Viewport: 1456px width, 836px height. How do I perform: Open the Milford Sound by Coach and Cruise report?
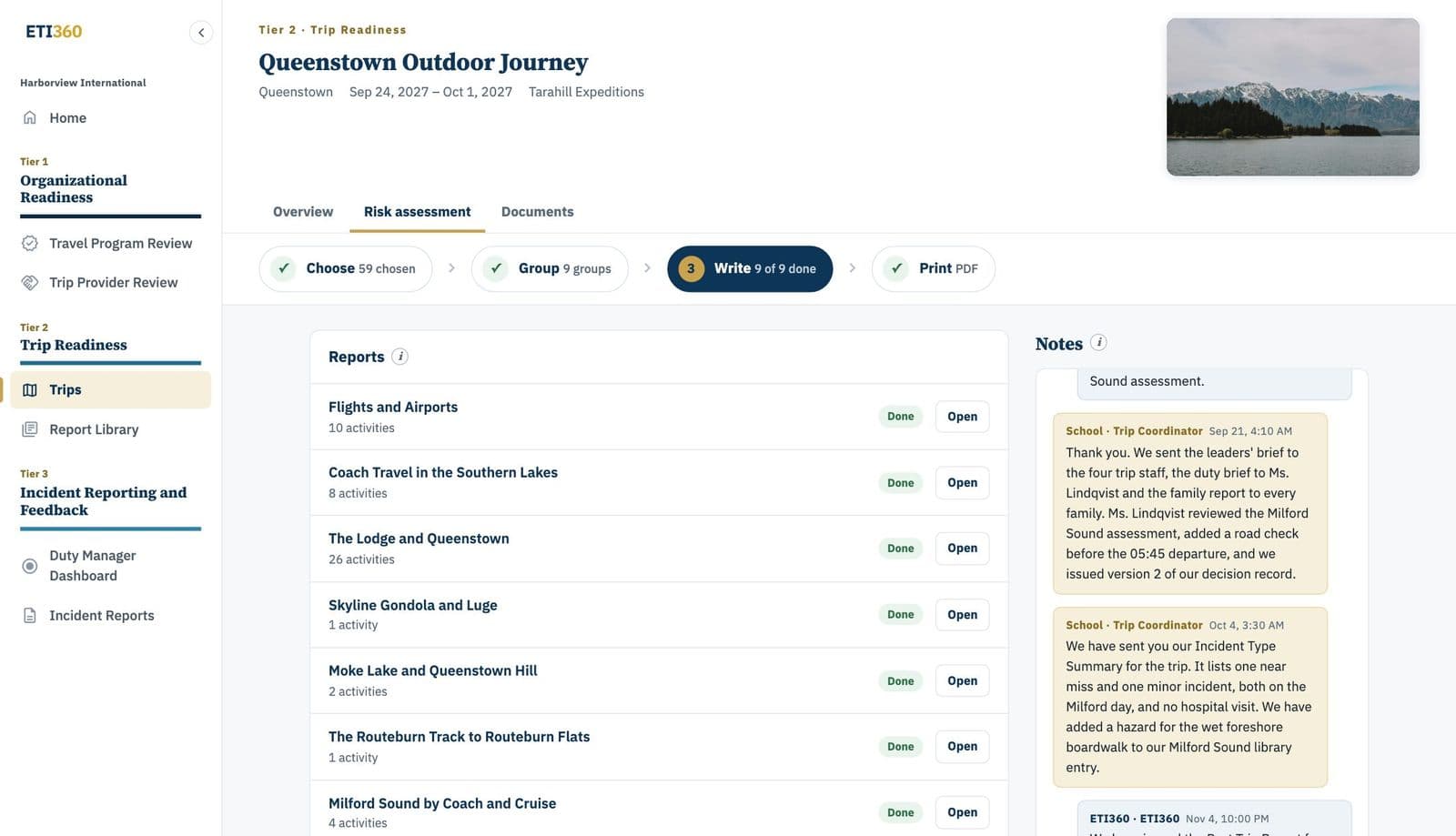pos(962,812)
